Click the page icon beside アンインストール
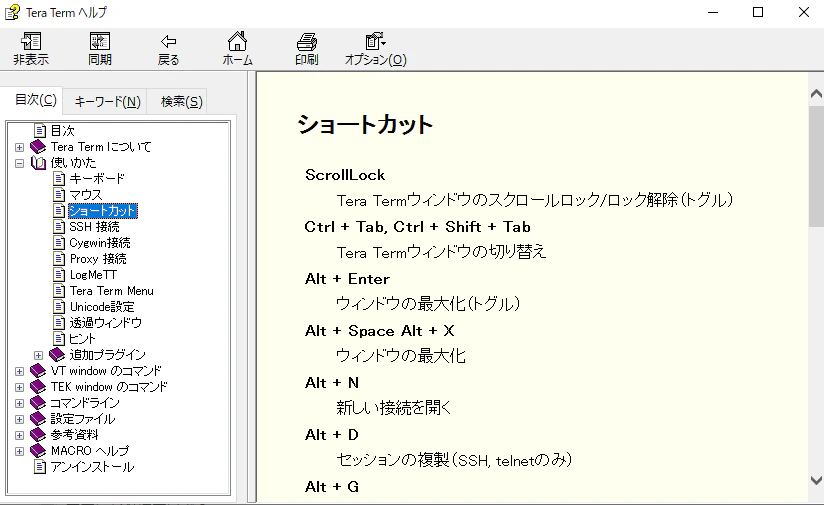The height and width of the screenshot is (505, 824). 40,467
